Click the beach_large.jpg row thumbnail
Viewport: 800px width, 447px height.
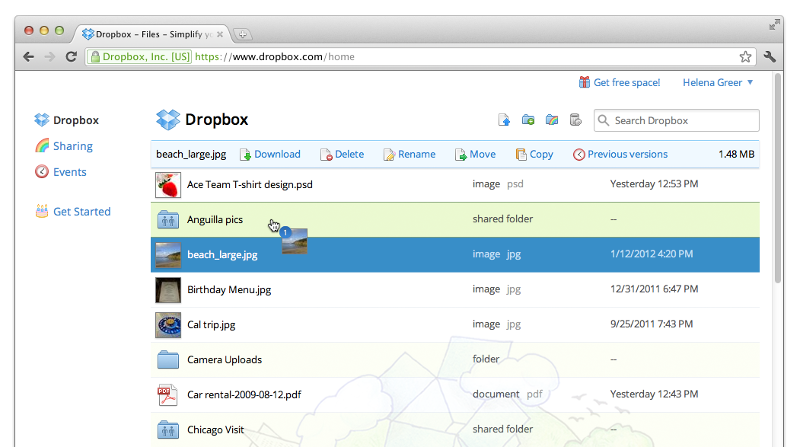point(168,255)
